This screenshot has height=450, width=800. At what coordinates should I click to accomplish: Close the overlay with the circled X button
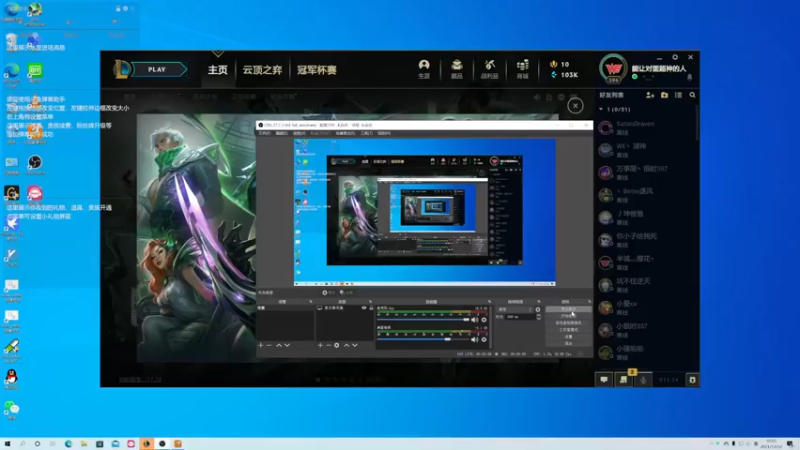(575, 106)
